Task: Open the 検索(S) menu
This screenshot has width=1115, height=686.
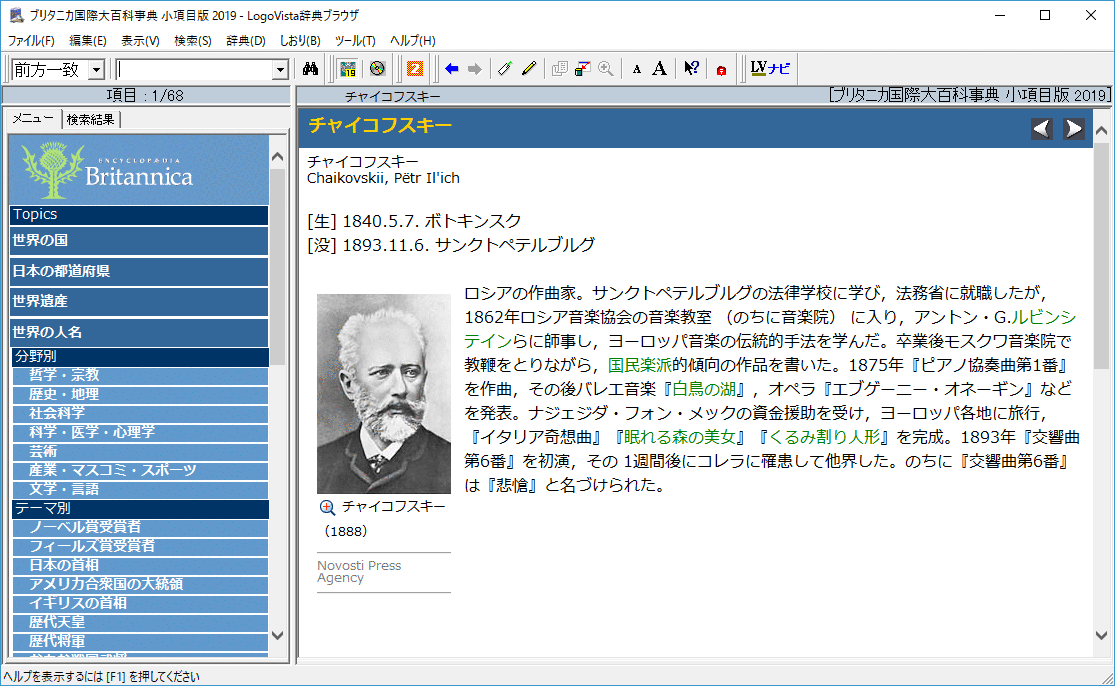Action: click(193, 41)
